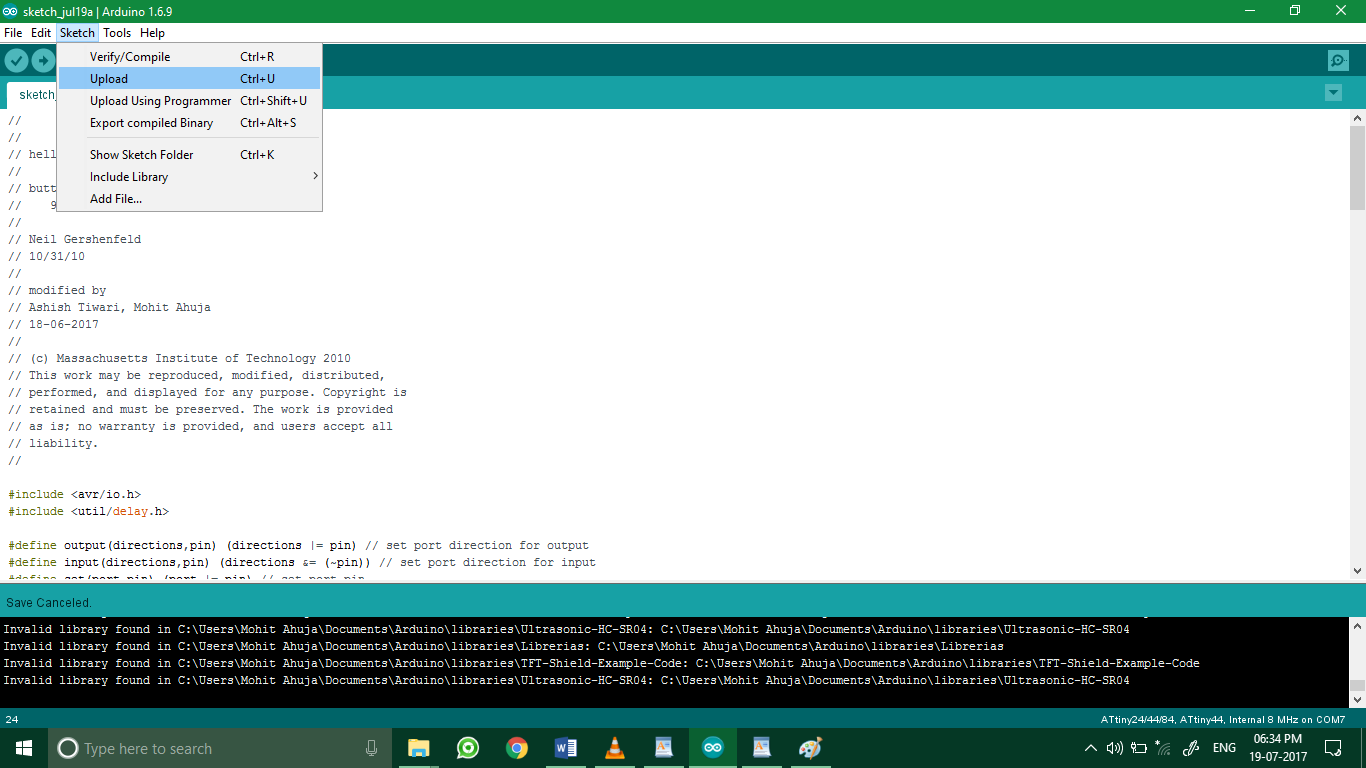1366x768 pixels.
Task: Click the 'Type here to search' box
Action: [x=220, y=748]
